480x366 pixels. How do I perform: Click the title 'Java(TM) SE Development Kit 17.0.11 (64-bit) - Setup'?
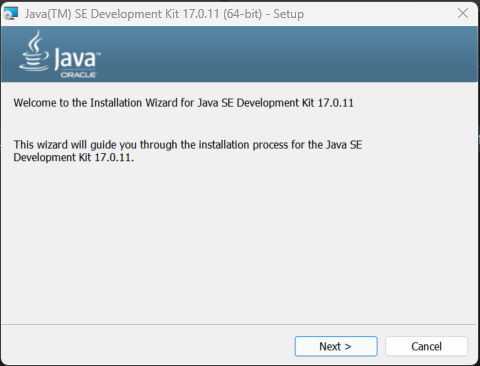(x=164, y=14)
